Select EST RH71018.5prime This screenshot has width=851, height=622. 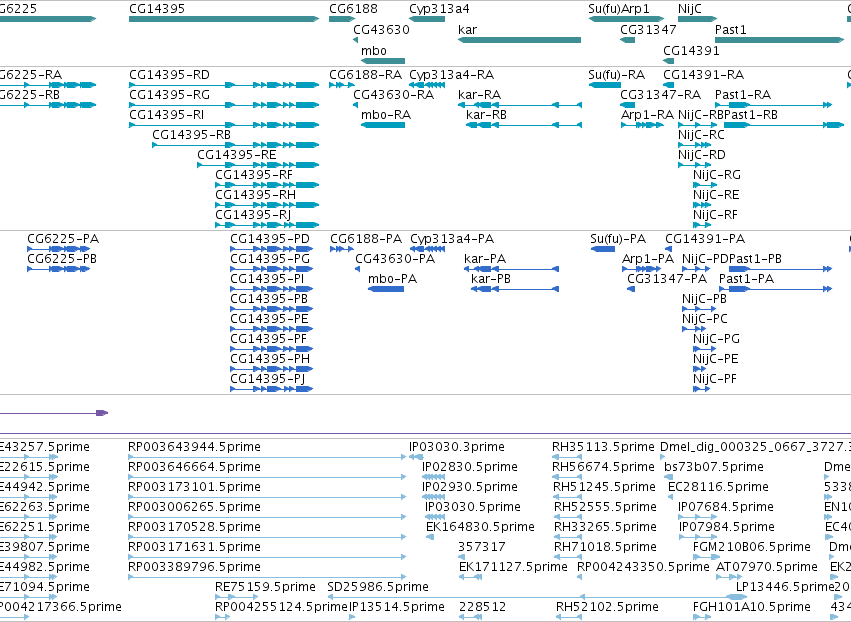tap(567, 557)
